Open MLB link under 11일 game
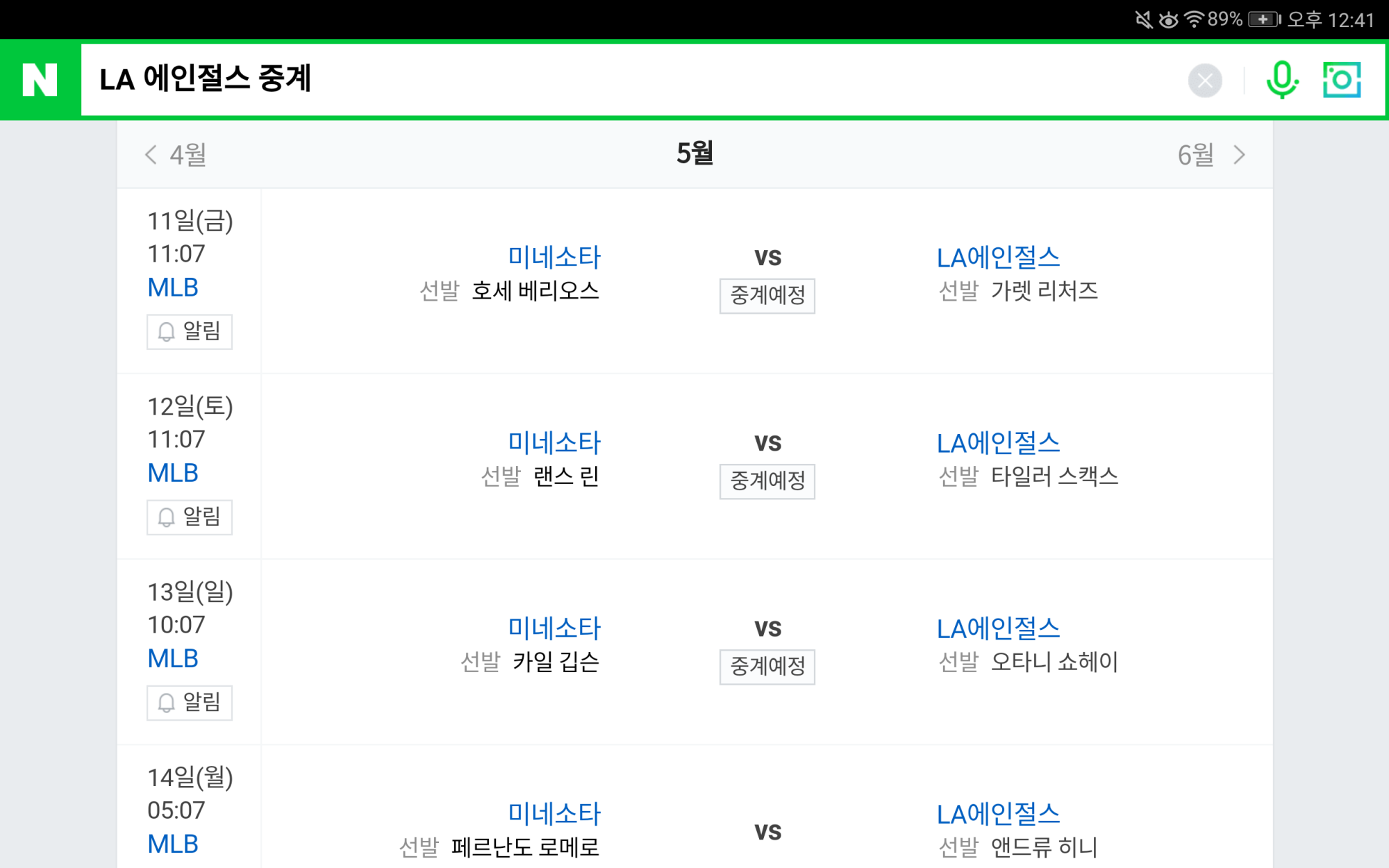The width and height of the screenshot is (1389, 868). click(x=173, y=287)
